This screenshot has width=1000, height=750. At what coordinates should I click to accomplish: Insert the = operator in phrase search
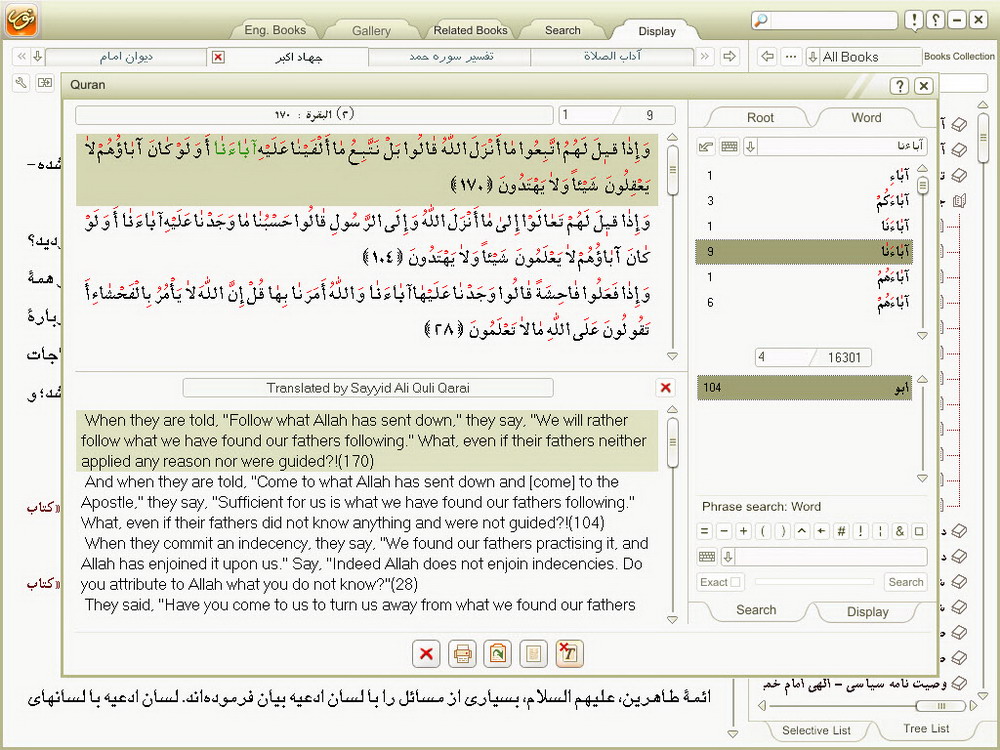point(704,531)
